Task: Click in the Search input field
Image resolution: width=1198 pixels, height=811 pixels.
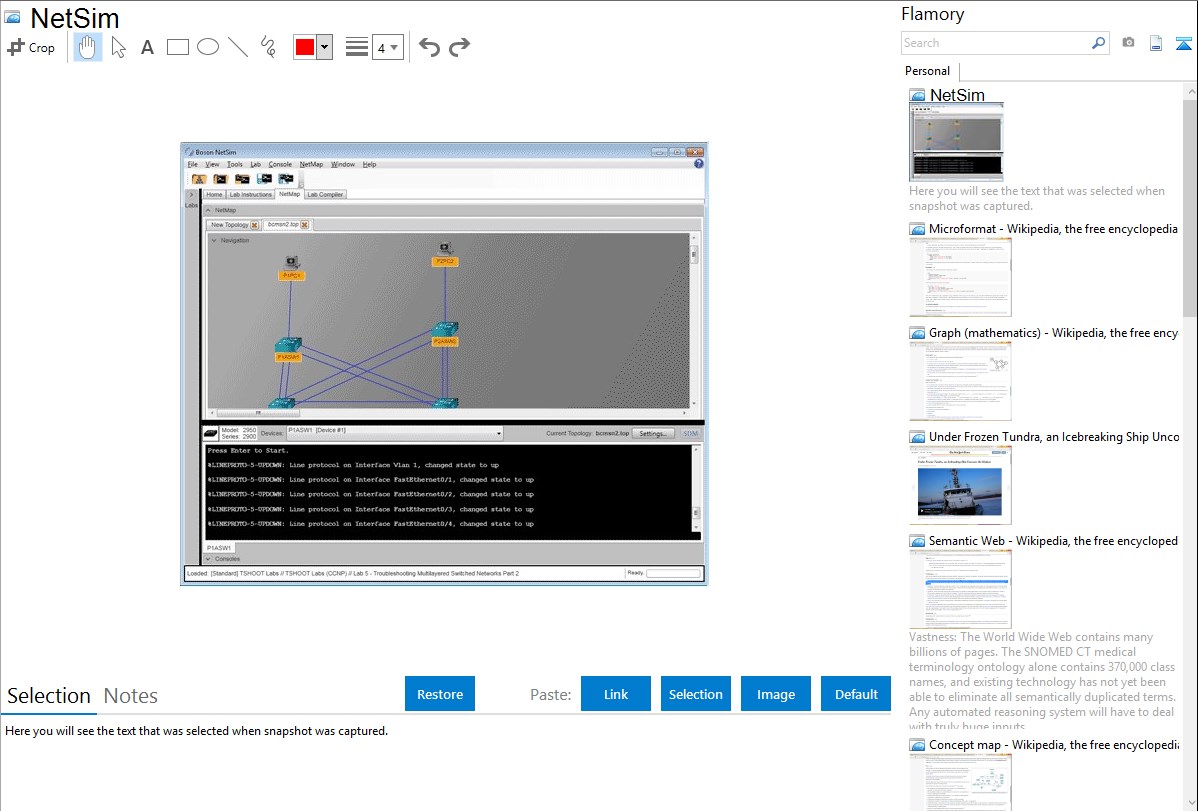Action: pyautogui.click(x=995, y=43)
